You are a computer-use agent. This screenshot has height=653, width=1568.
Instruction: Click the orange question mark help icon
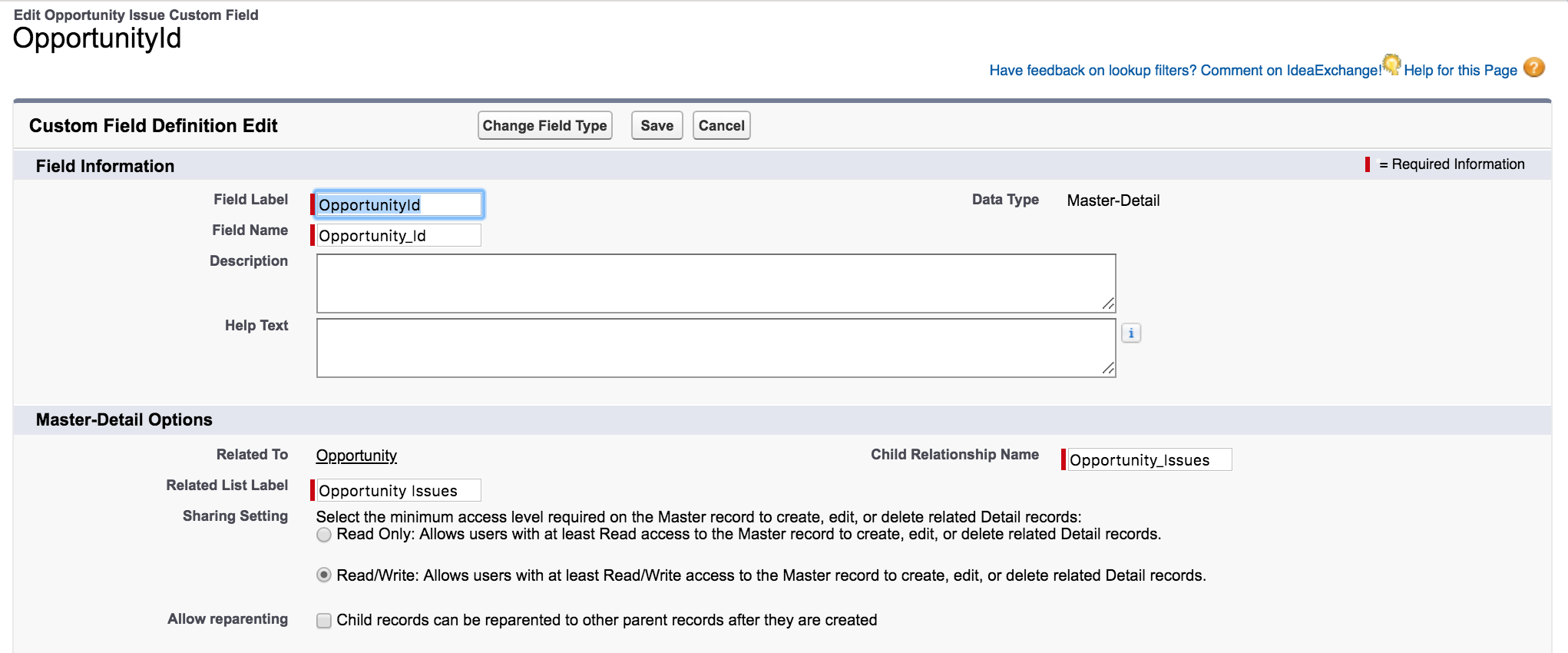click(1533, 68)
